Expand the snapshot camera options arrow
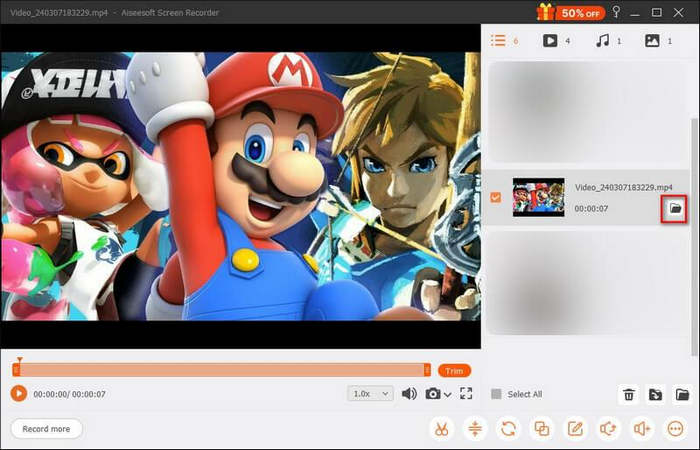Image resolution: width=700 pixels, height=450 pixels. pyautogui.click(x=448, y=394)
